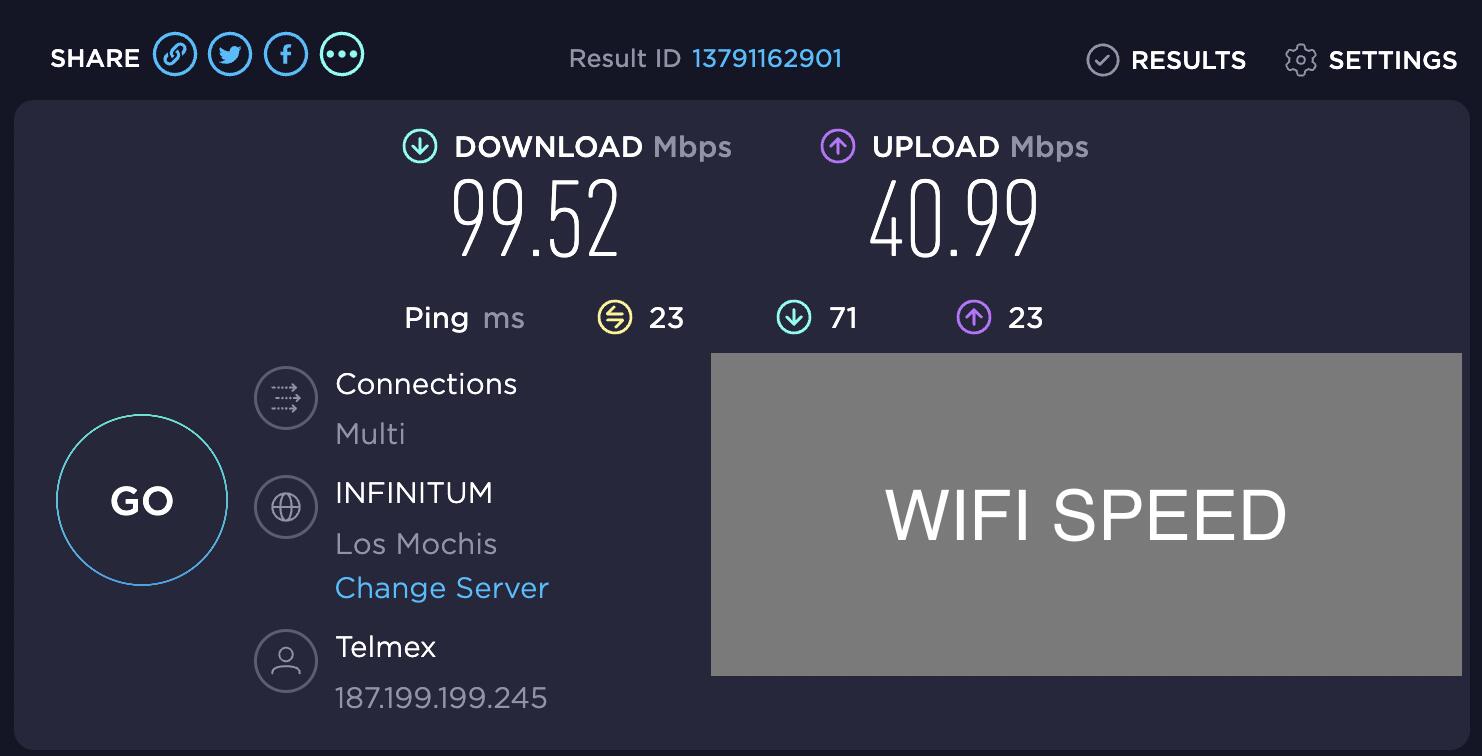Click the copy link share icon

174,55
